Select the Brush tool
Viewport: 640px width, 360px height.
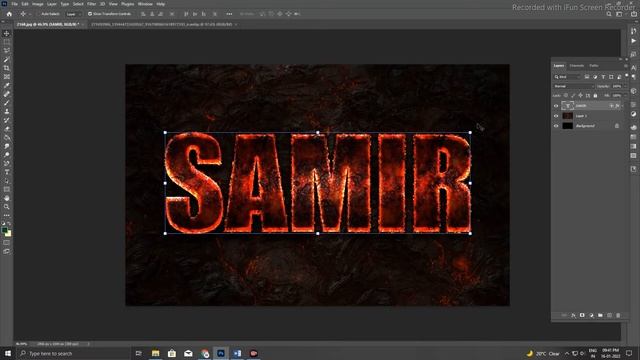click(x=7, y=102)
